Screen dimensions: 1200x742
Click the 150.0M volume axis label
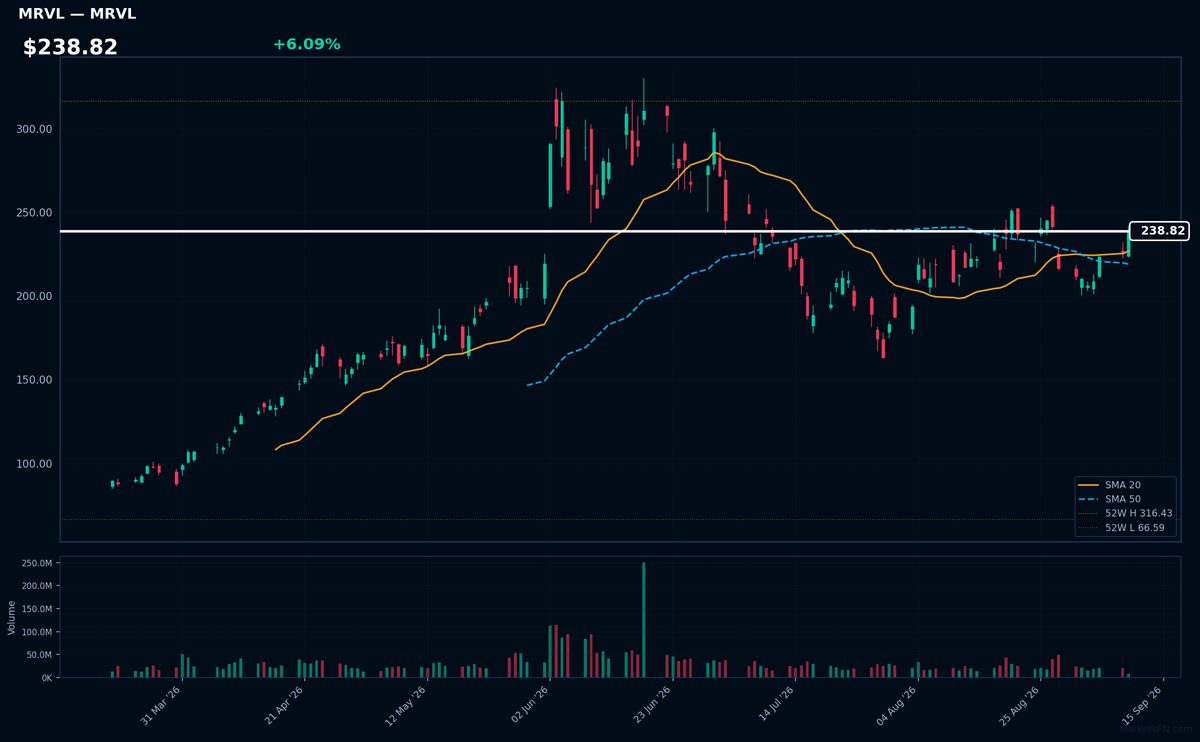(x=38, y=609)
